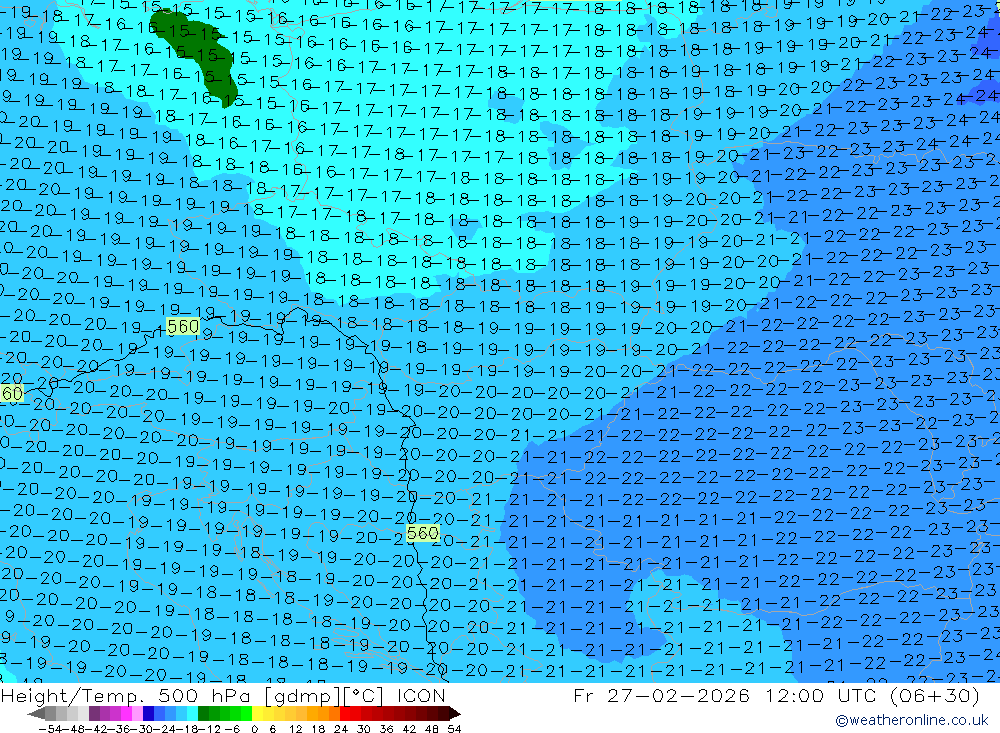1000x733 pixels.
Task: Click the left gray arrow of color scale
Action: 36,713
